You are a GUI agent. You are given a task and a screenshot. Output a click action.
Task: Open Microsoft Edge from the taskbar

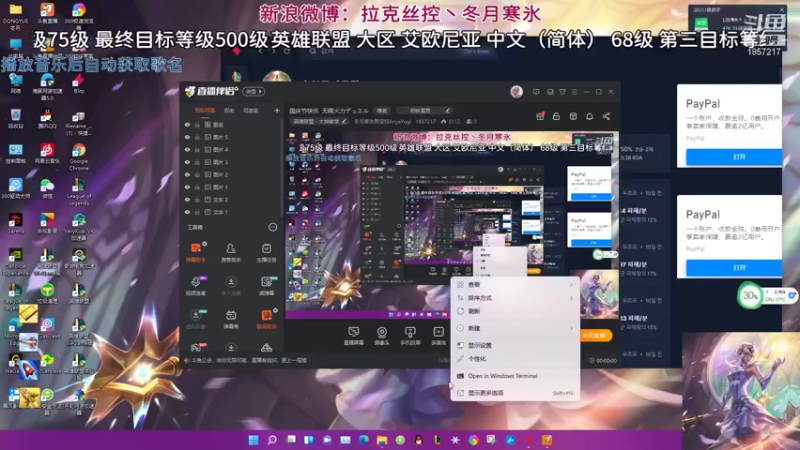point(364,440)
